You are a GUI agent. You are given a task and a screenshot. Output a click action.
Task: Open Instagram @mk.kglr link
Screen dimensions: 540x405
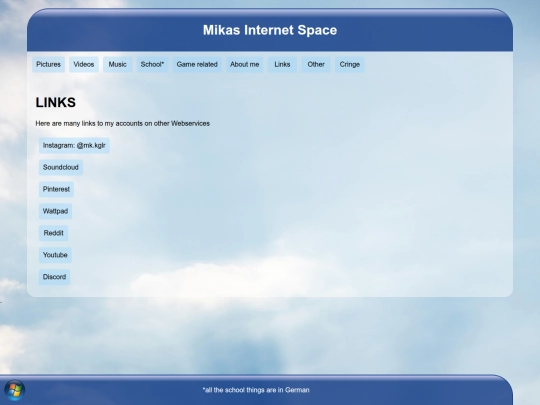[74, 145]
